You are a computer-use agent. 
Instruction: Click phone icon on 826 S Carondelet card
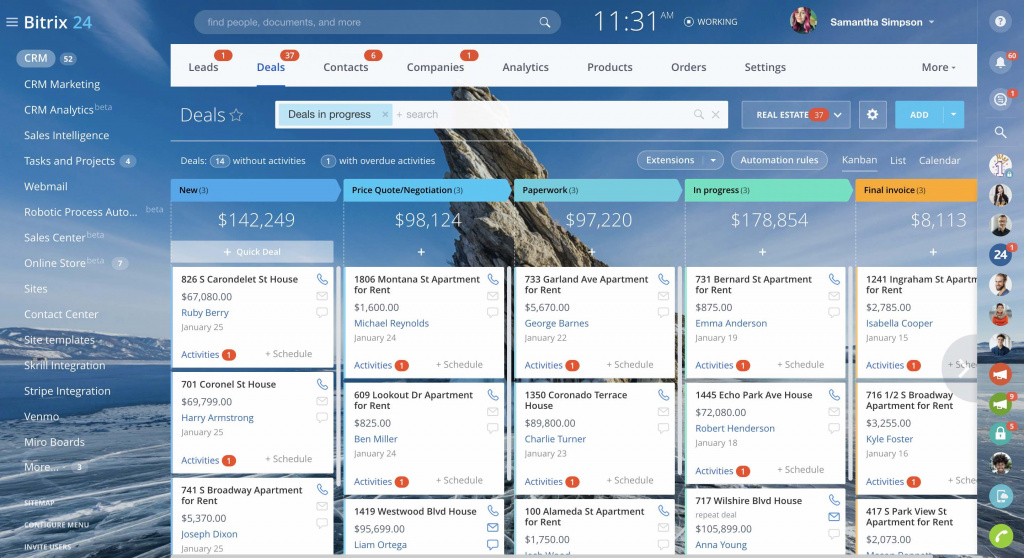[x=322, y=280]
